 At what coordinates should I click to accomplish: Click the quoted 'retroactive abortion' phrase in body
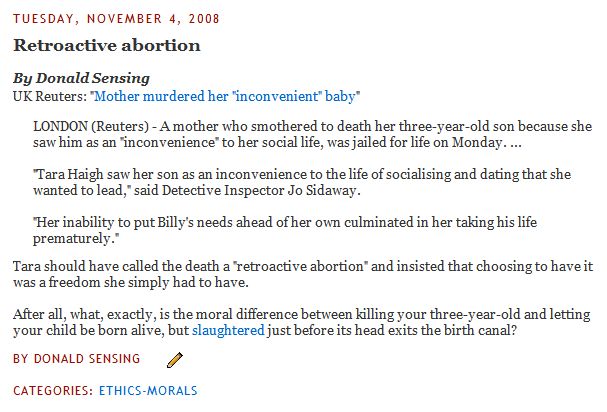click(x=300, y=266)
